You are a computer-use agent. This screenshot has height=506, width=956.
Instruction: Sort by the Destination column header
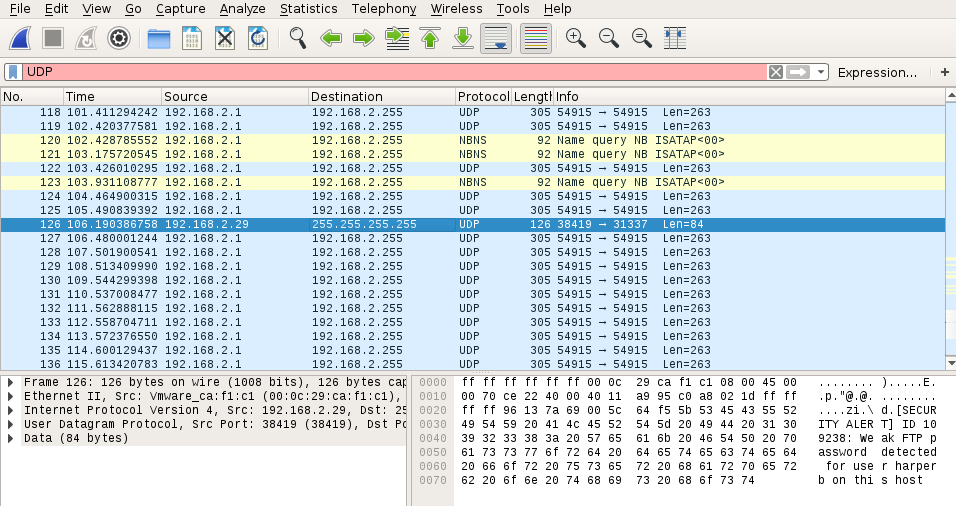pos(382,96)
